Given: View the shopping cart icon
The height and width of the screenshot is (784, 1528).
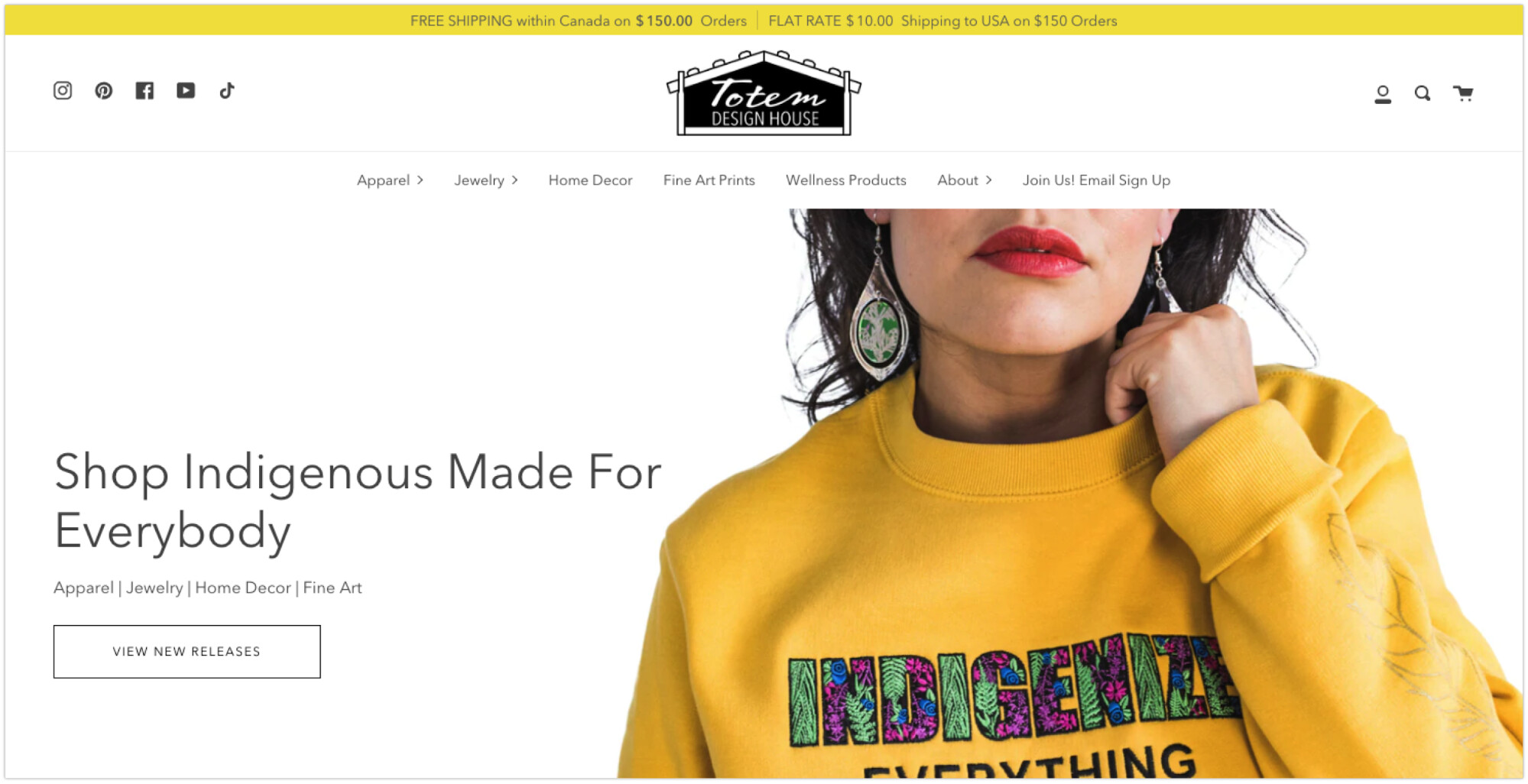Looking at the screenshot, I should (1463, 93).
